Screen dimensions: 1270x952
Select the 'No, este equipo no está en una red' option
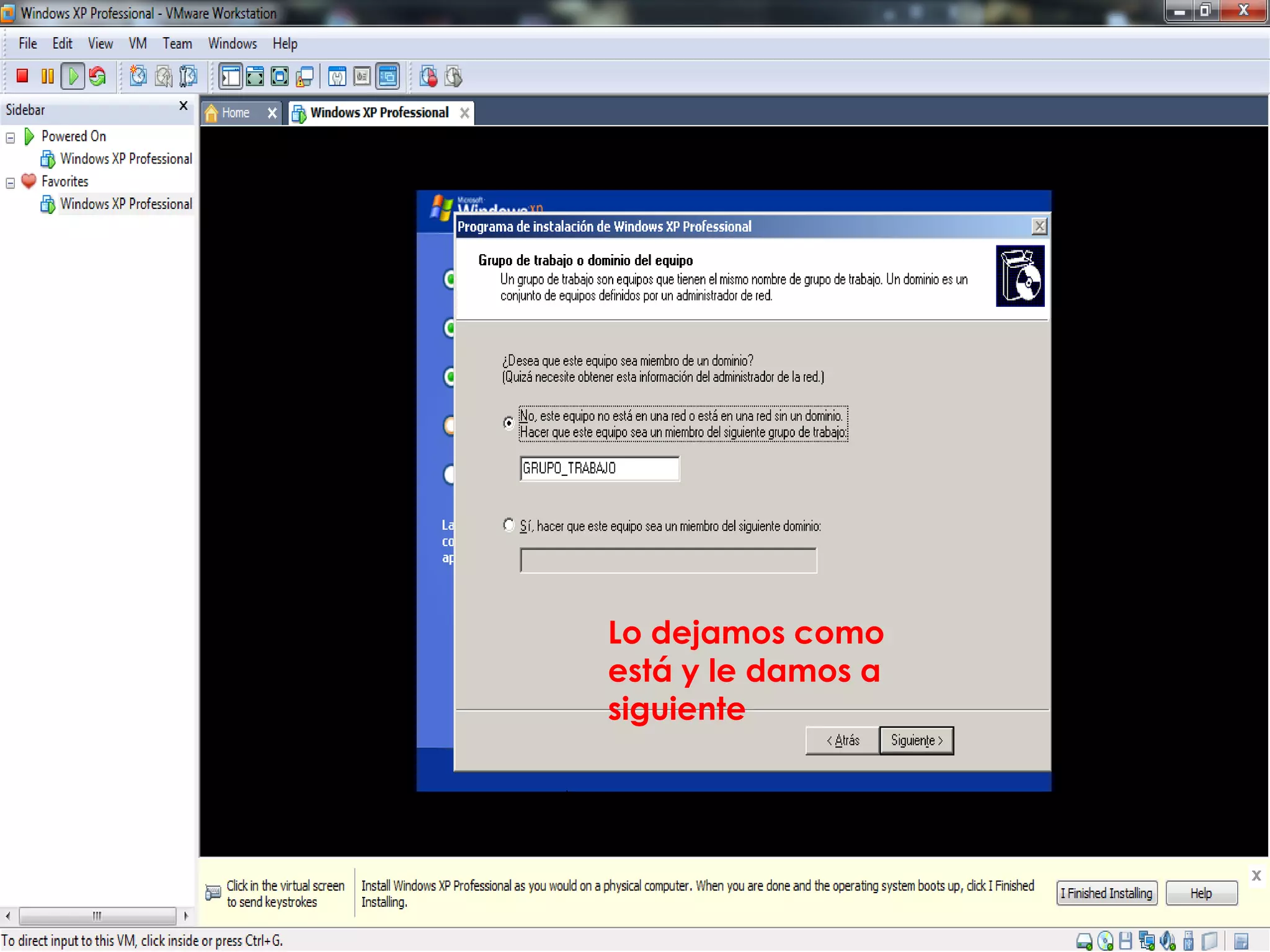tap(508, 423)
